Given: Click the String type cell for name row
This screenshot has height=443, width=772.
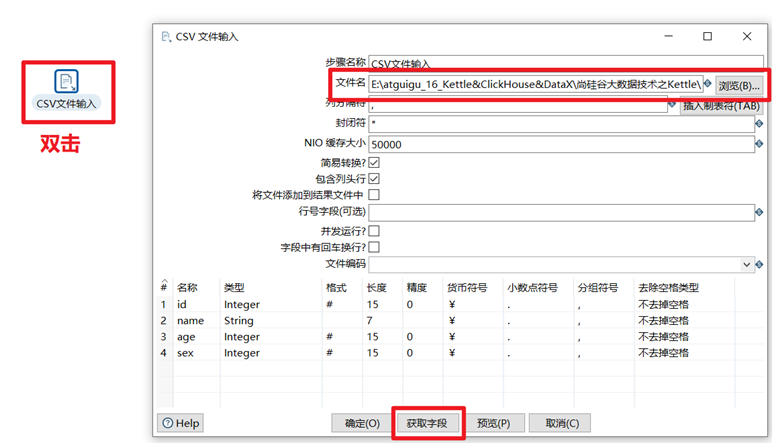Looking at the screenshot, I should tap(239, 321).
